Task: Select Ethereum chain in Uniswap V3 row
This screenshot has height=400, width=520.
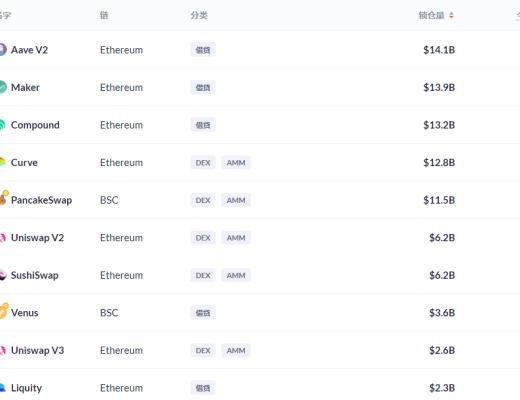Action: click(121, 350)
